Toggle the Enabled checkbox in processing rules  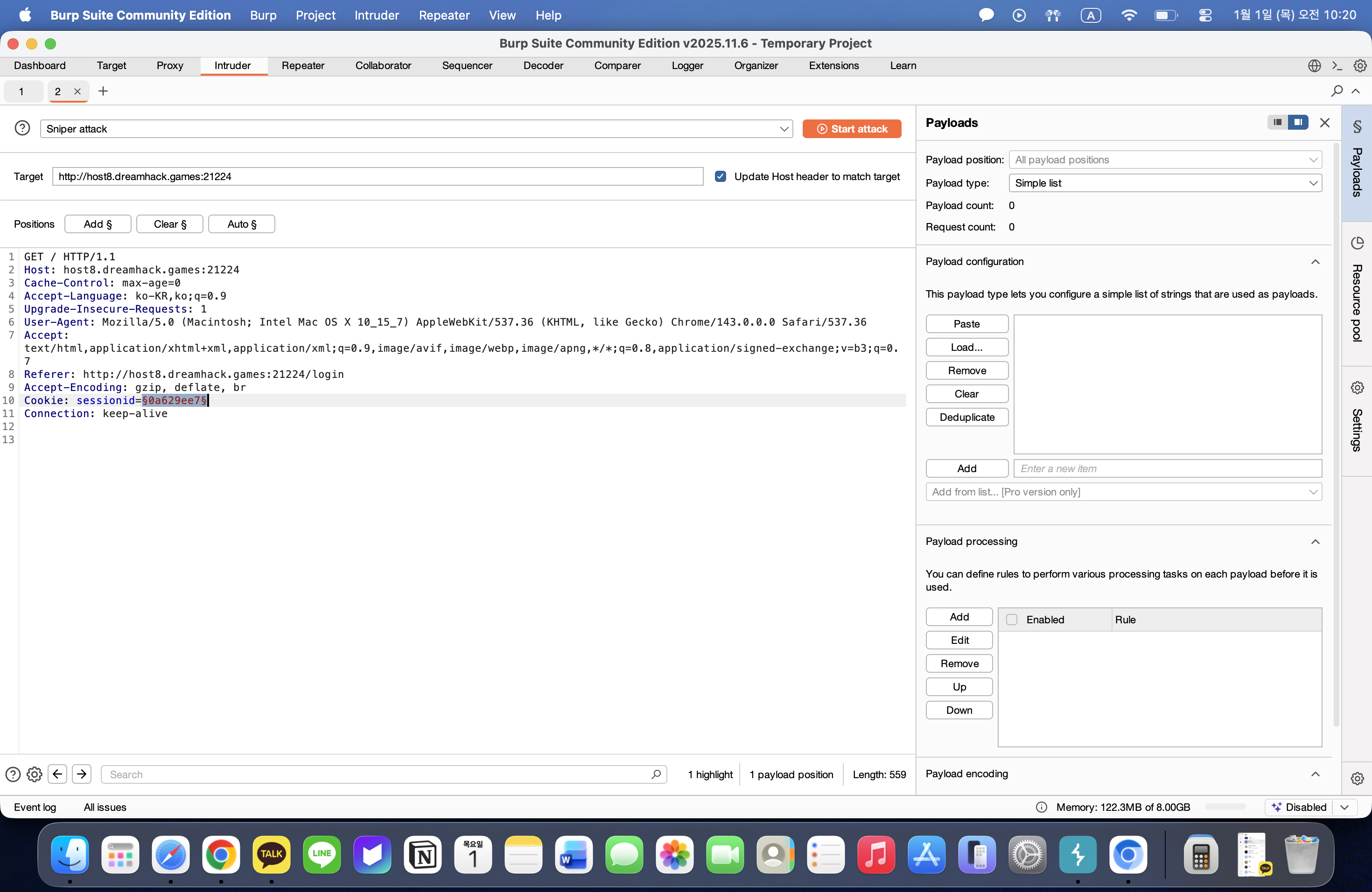coord(1011,620)
